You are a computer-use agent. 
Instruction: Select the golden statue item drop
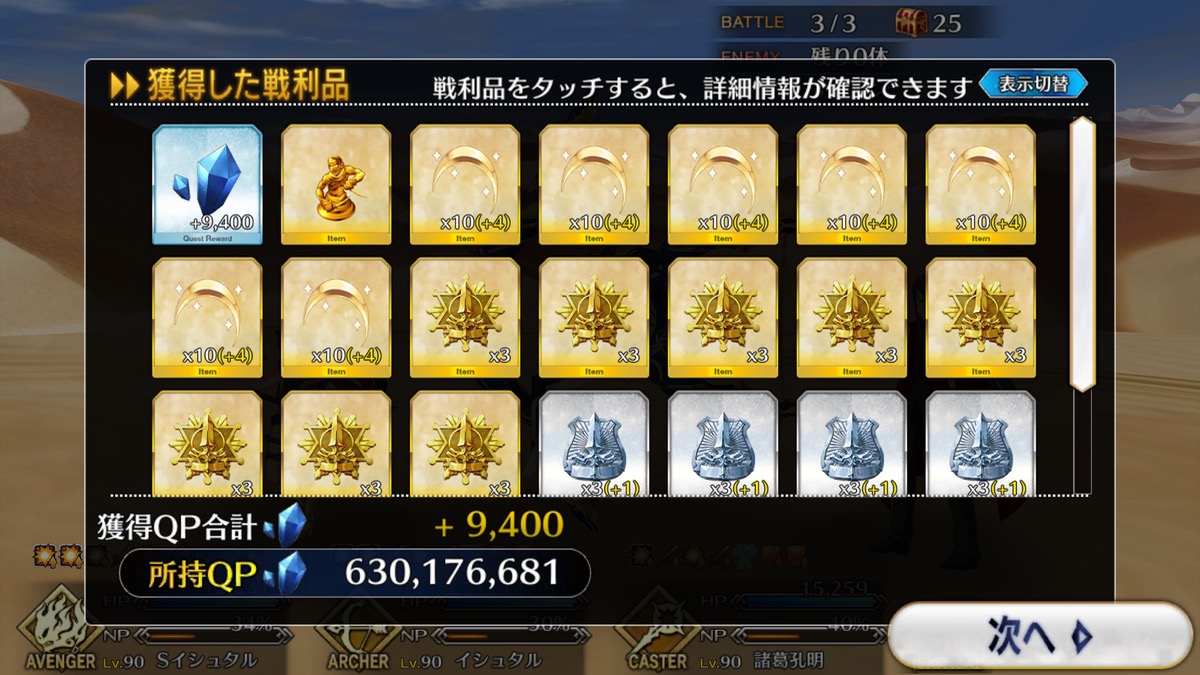[336, 185]
